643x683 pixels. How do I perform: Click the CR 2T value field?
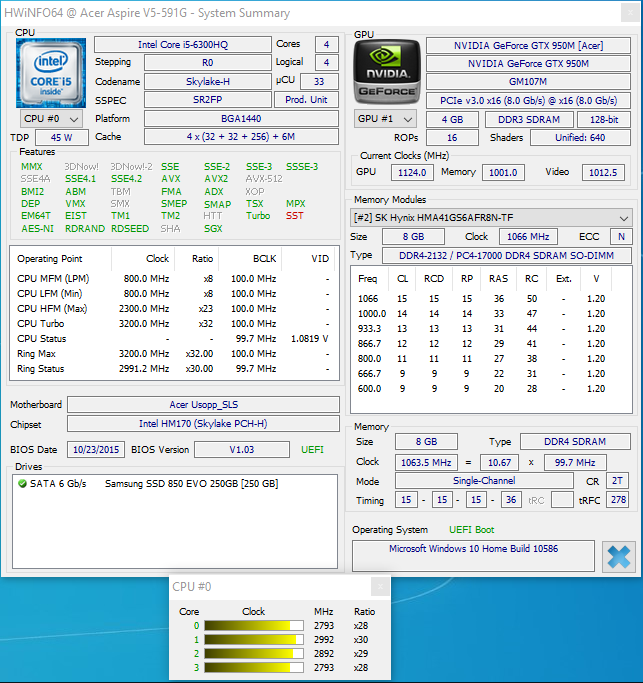pyautogui.click(x=617, y=481)
